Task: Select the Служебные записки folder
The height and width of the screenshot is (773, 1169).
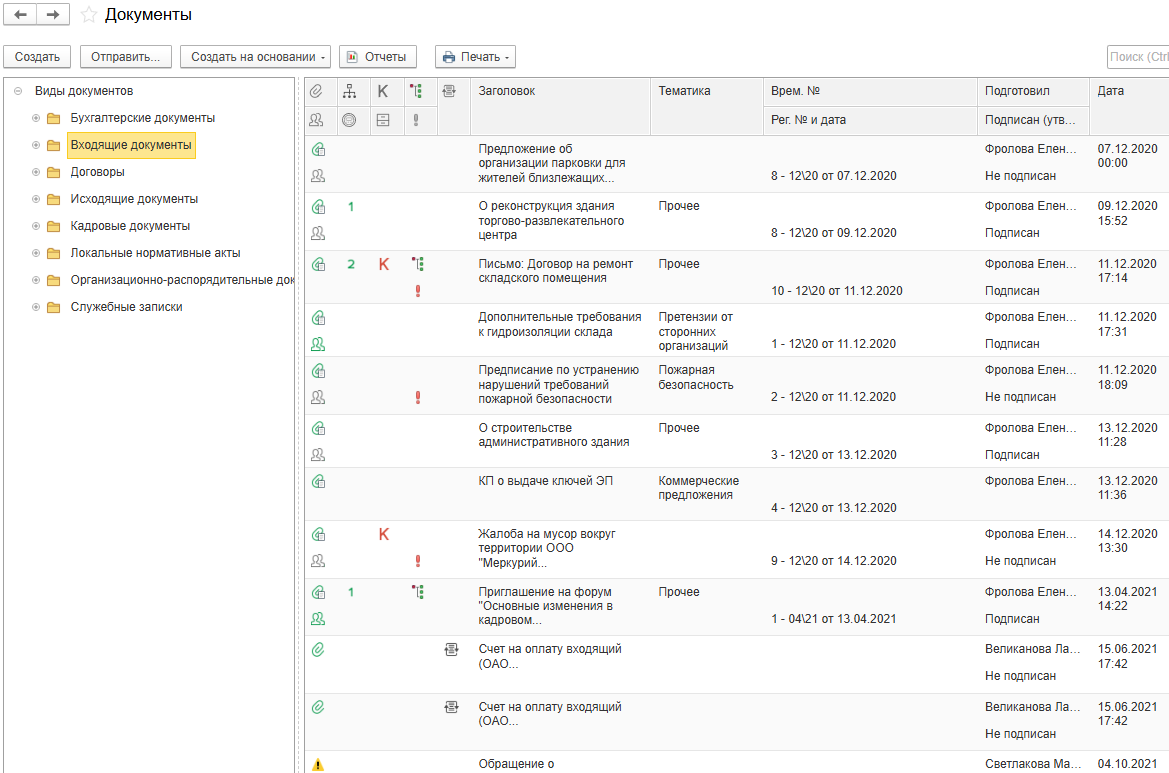Action: pos(126,307)
